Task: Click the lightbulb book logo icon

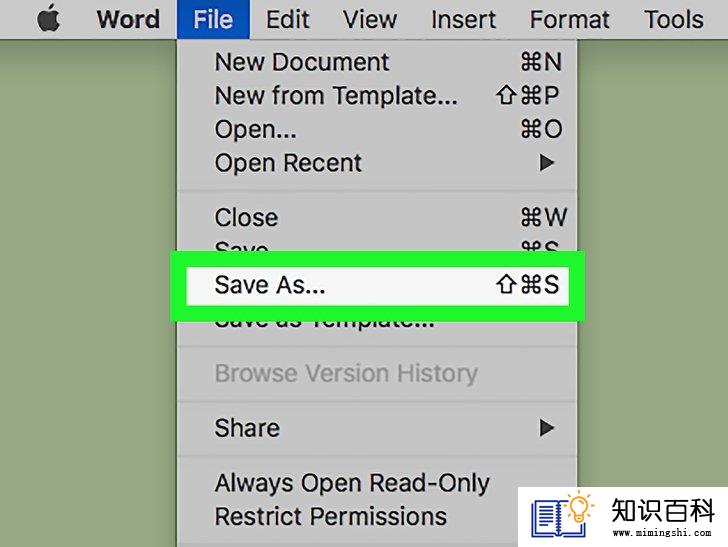Action: [562, 514]
